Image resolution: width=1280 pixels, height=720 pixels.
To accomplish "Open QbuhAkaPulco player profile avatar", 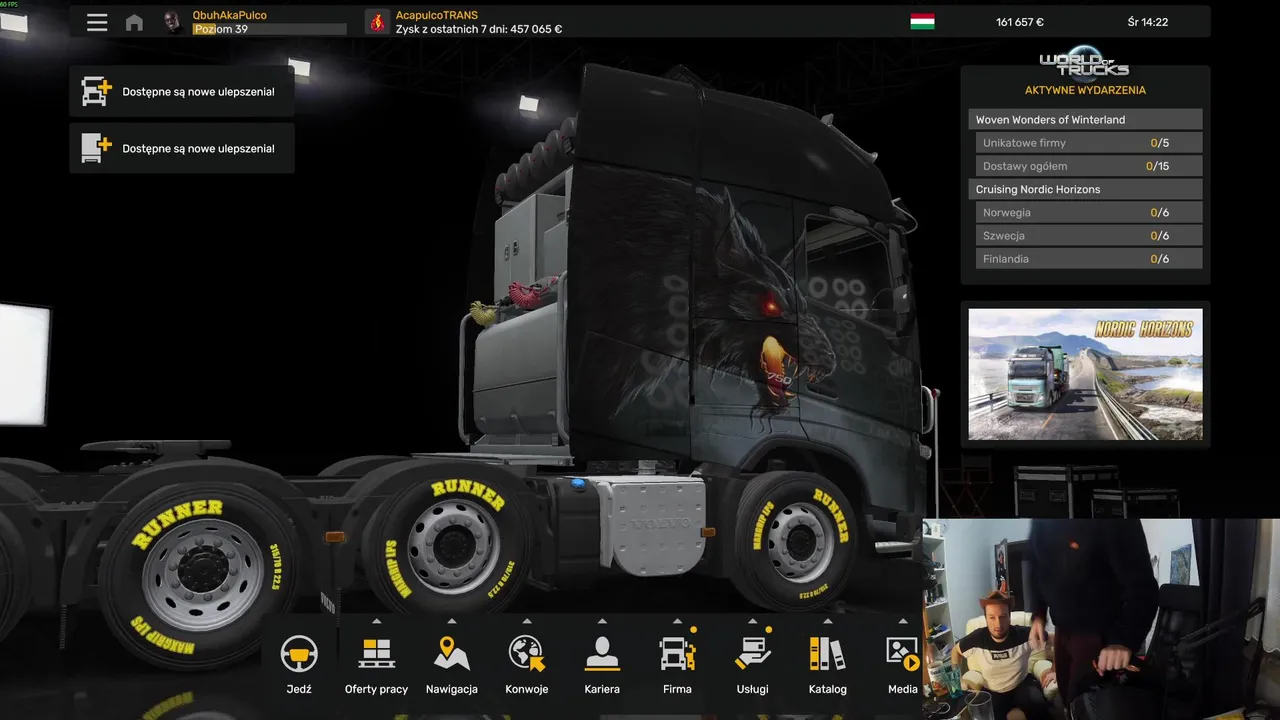I will click(x=172, y=22).
